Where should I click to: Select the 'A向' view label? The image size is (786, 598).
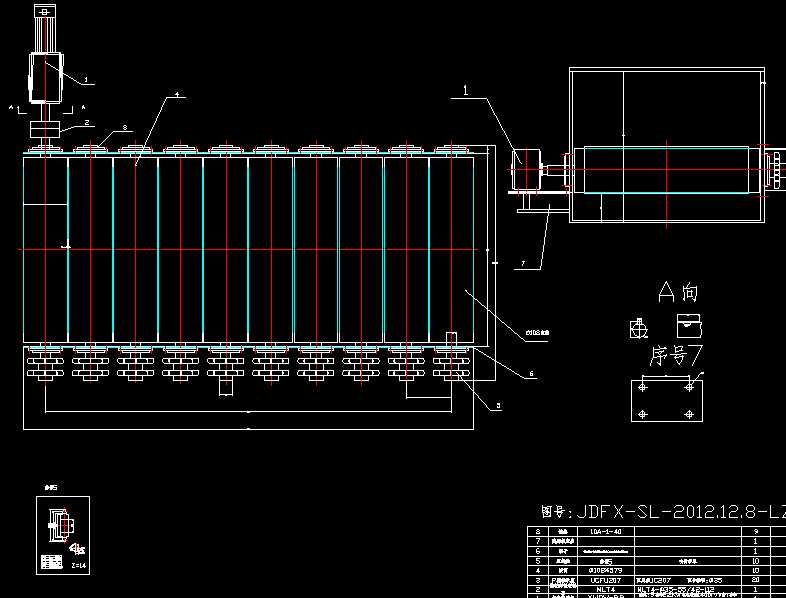(x=678, y=292)
